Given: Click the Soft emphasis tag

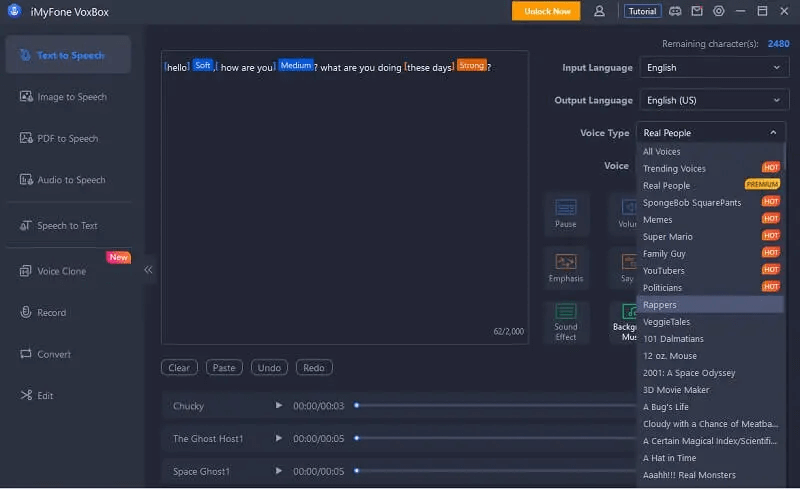Looking at the screenshot, I should click(x=203, y=65).
